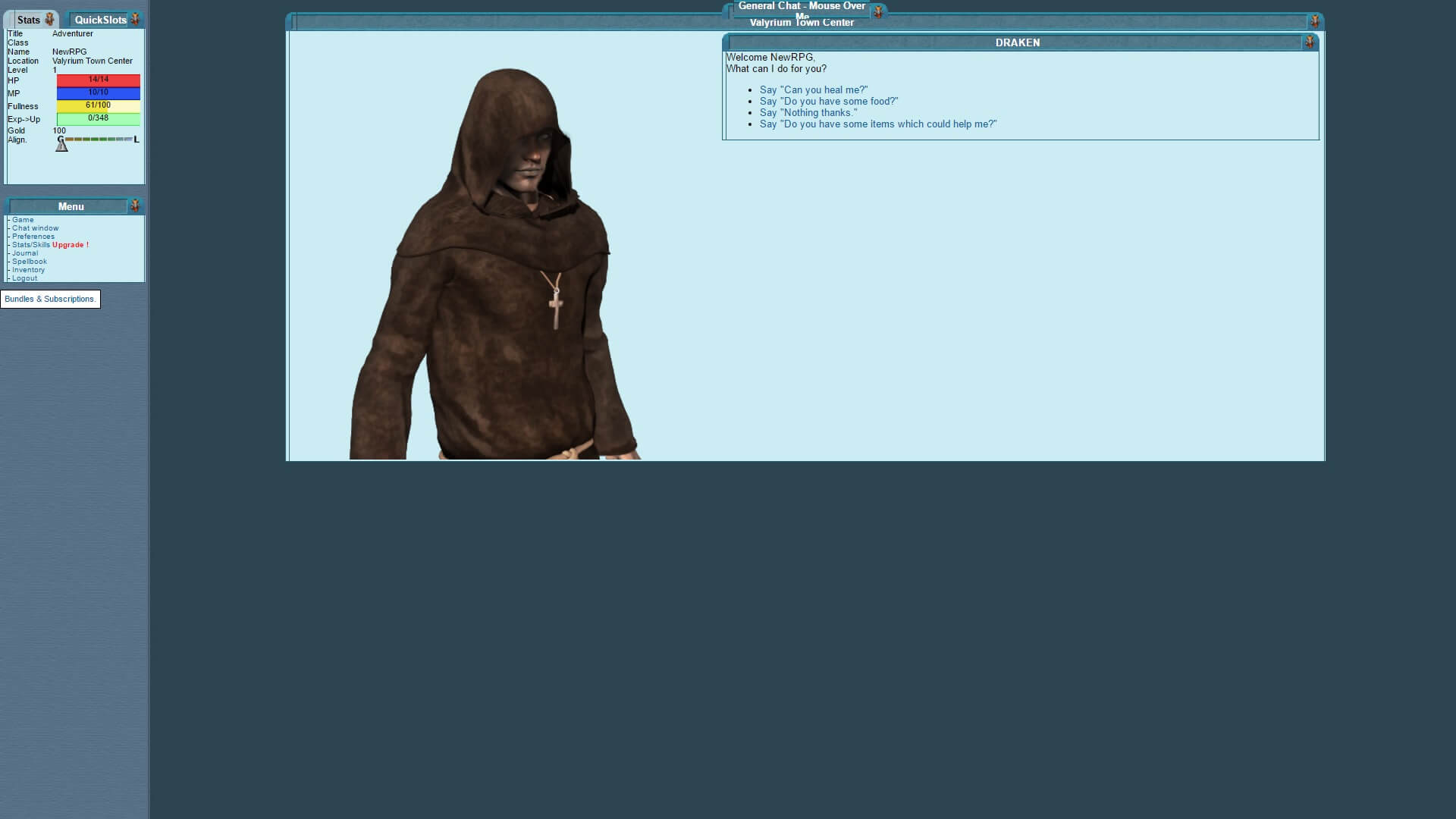Click the yellow Fullness bar 61/100
The image size is (1456, 819).
99,106
